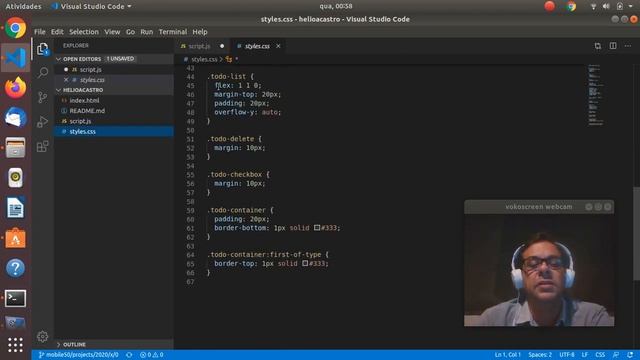Image resolution: width=640 pixels, height=360 pixels.
Task: Open the Search view in the activity bar
Action: click(x=42, y=73)
